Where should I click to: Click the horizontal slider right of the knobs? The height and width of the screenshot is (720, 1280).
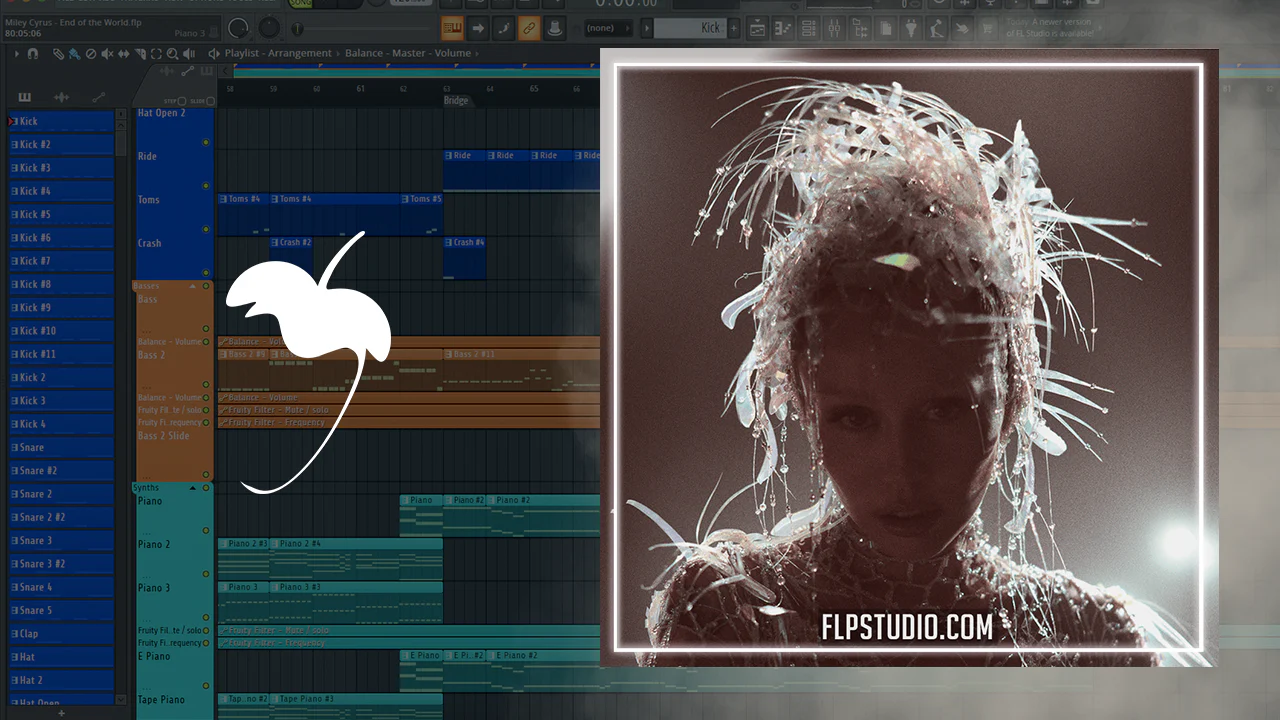coord(360,28)
